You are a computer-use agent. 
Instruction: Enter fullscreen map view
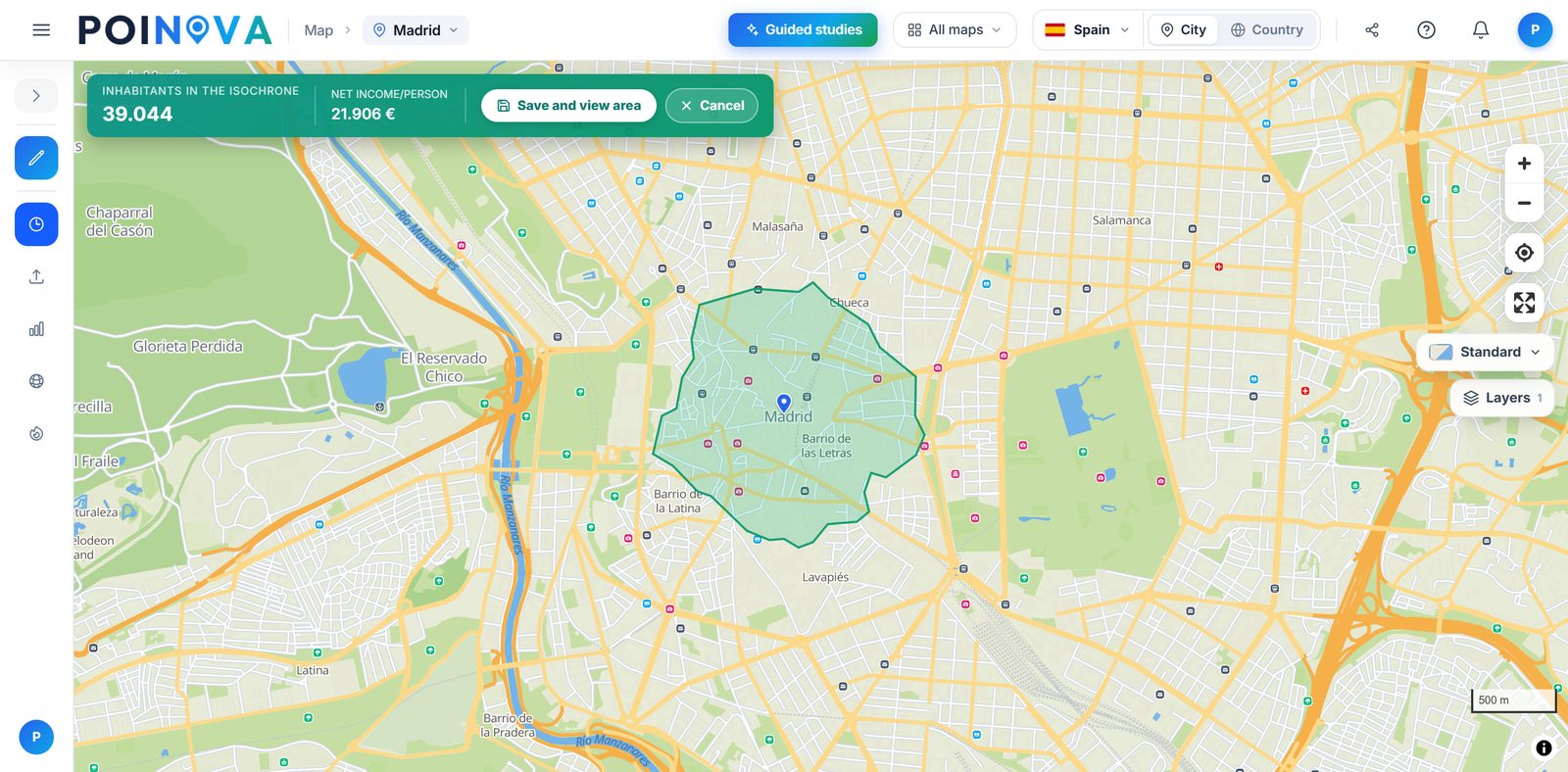pos(1524,303)
